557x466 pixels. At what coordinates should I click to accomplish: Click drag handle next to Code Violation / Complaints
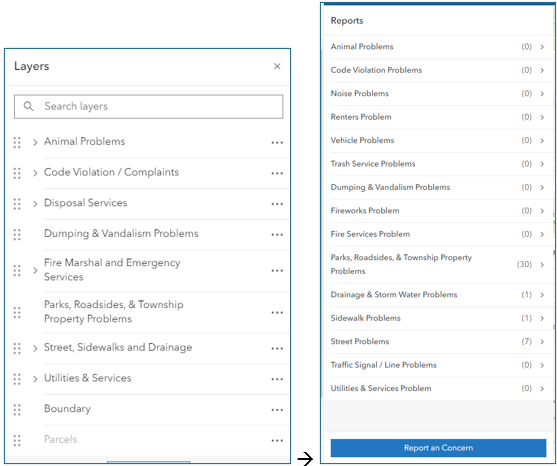pos(17,173)
